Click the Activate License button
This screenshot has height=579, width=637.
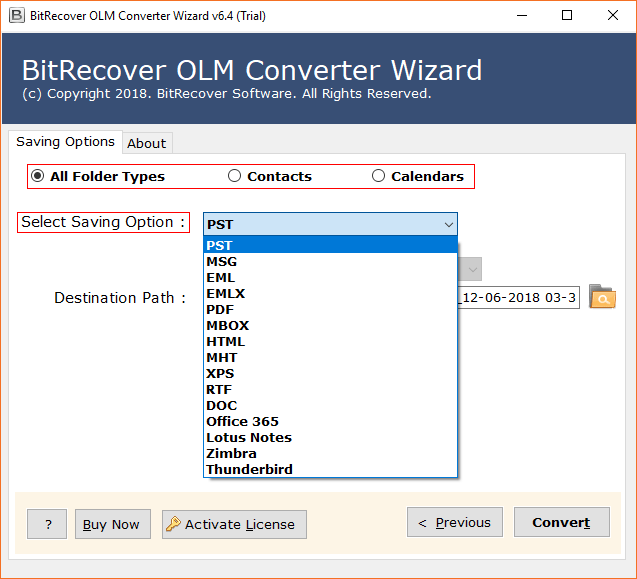click(234, 524)
